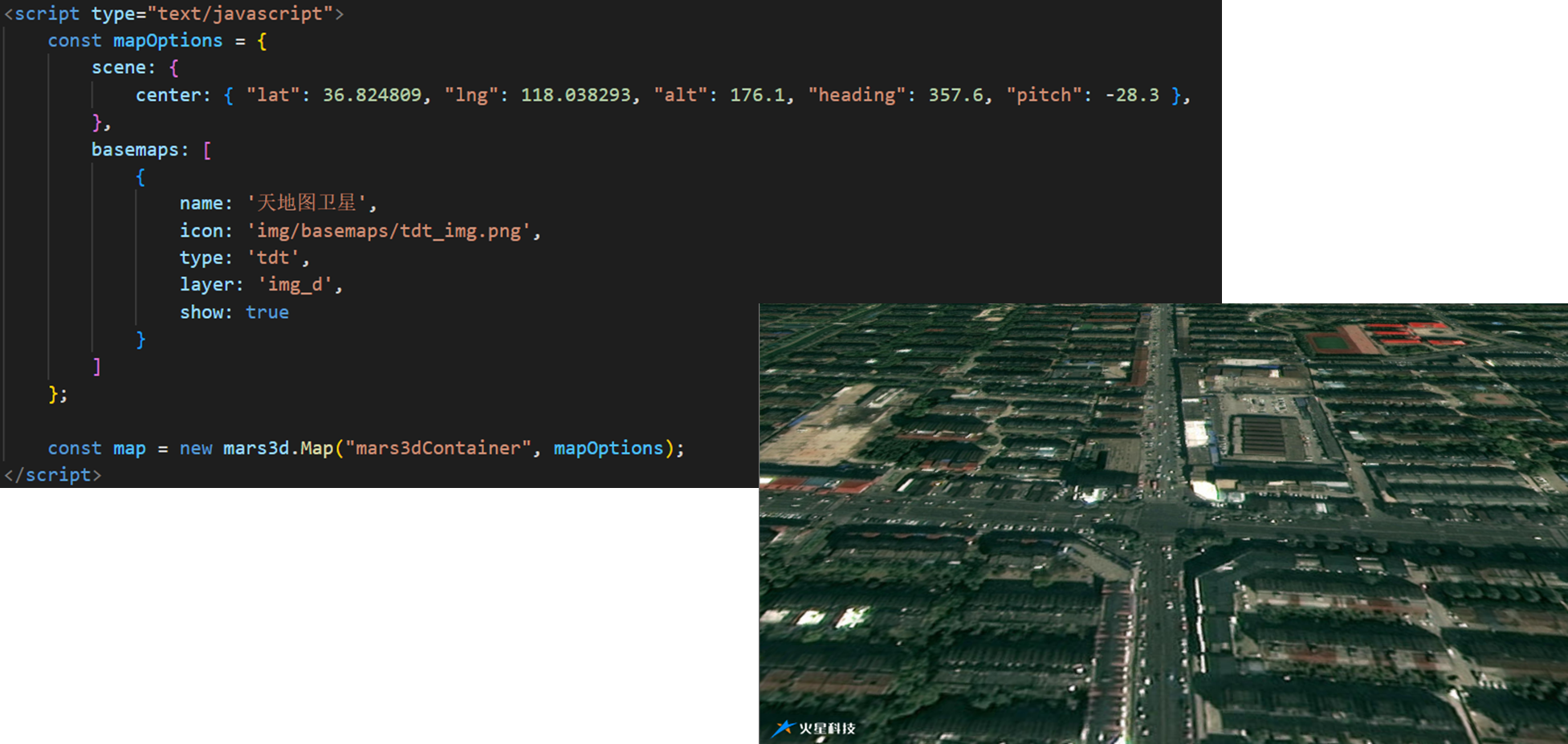Click the longitude value 118.038293
This screenshot has height=744, width=1568.
pos(575,96)
